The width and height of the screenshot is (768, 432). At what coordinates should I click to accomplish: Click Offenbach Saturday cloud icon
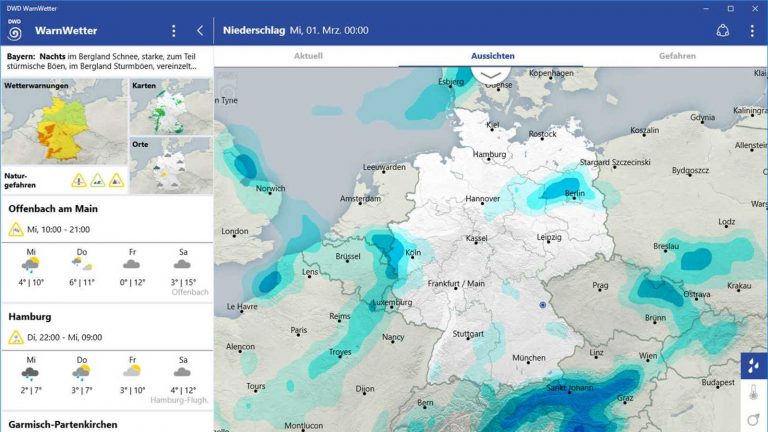pos(182,265)
